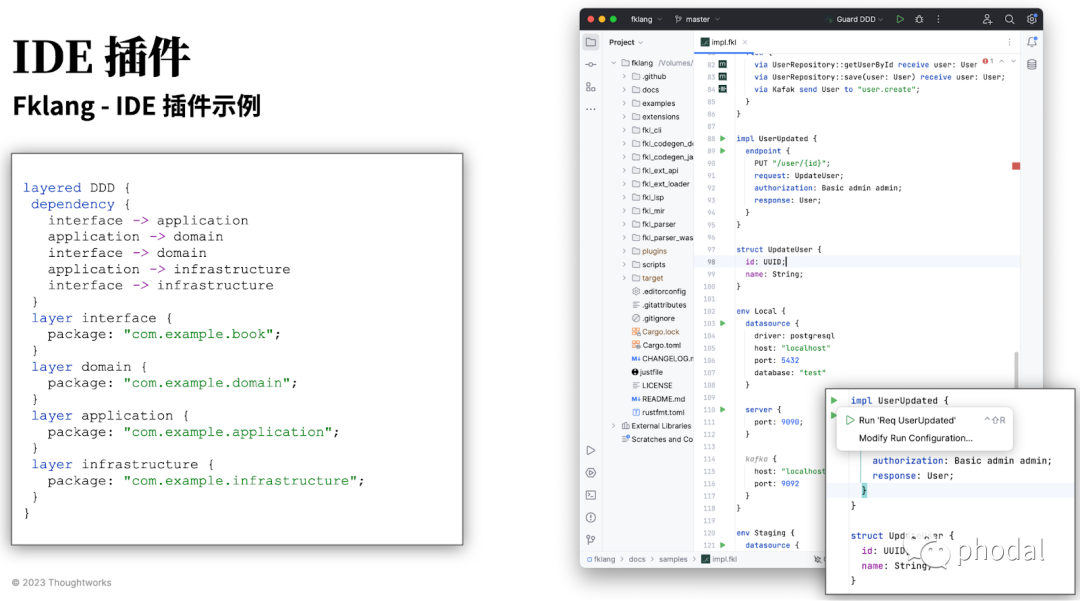Open more run actions menu

[x=938, y=19]
